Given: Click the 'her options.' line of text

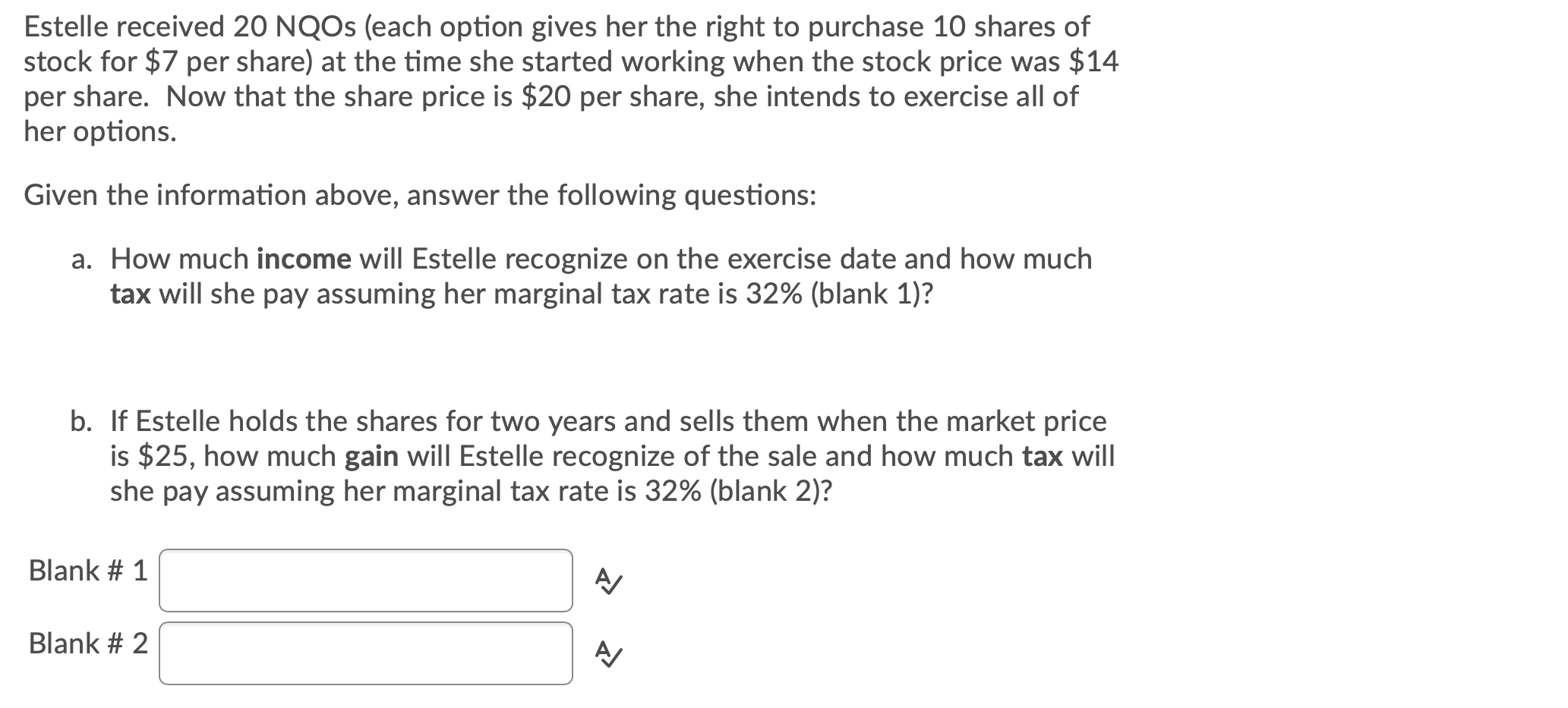Looking at the screenshot, I should click(x=100, y=132).
